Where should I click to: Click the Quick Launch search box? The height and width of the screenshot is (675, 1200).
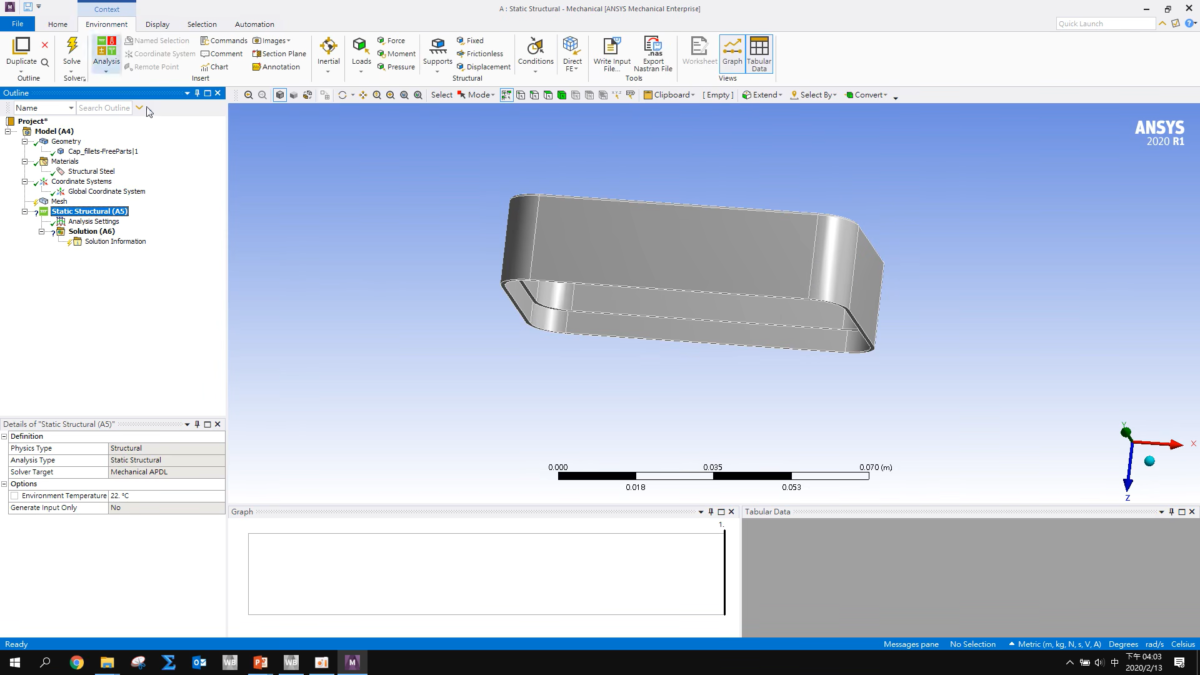[1105, 23]
